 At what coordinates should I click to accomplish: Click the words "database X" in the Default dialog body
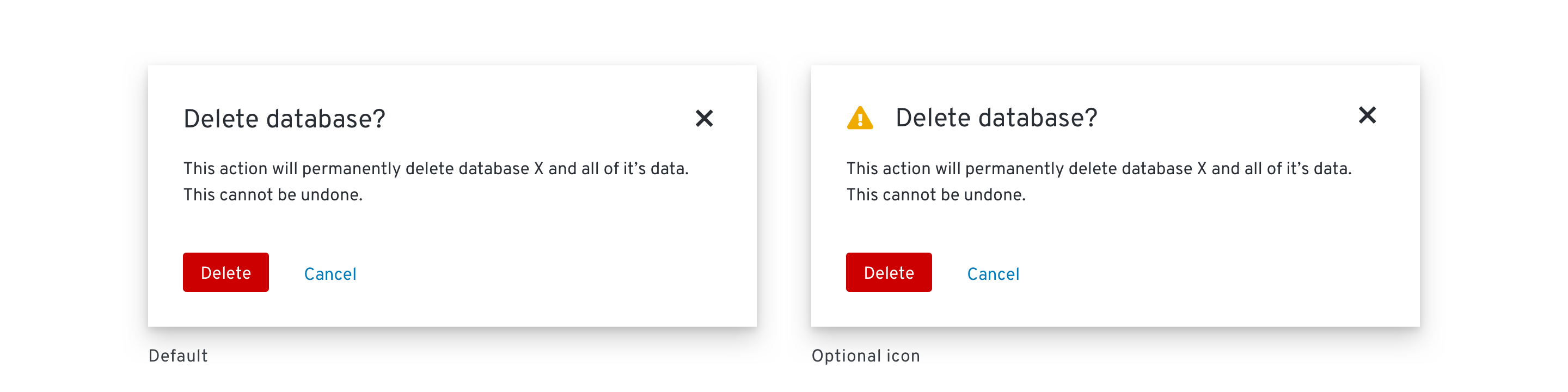pyautogui.click(x=500, y=169)
